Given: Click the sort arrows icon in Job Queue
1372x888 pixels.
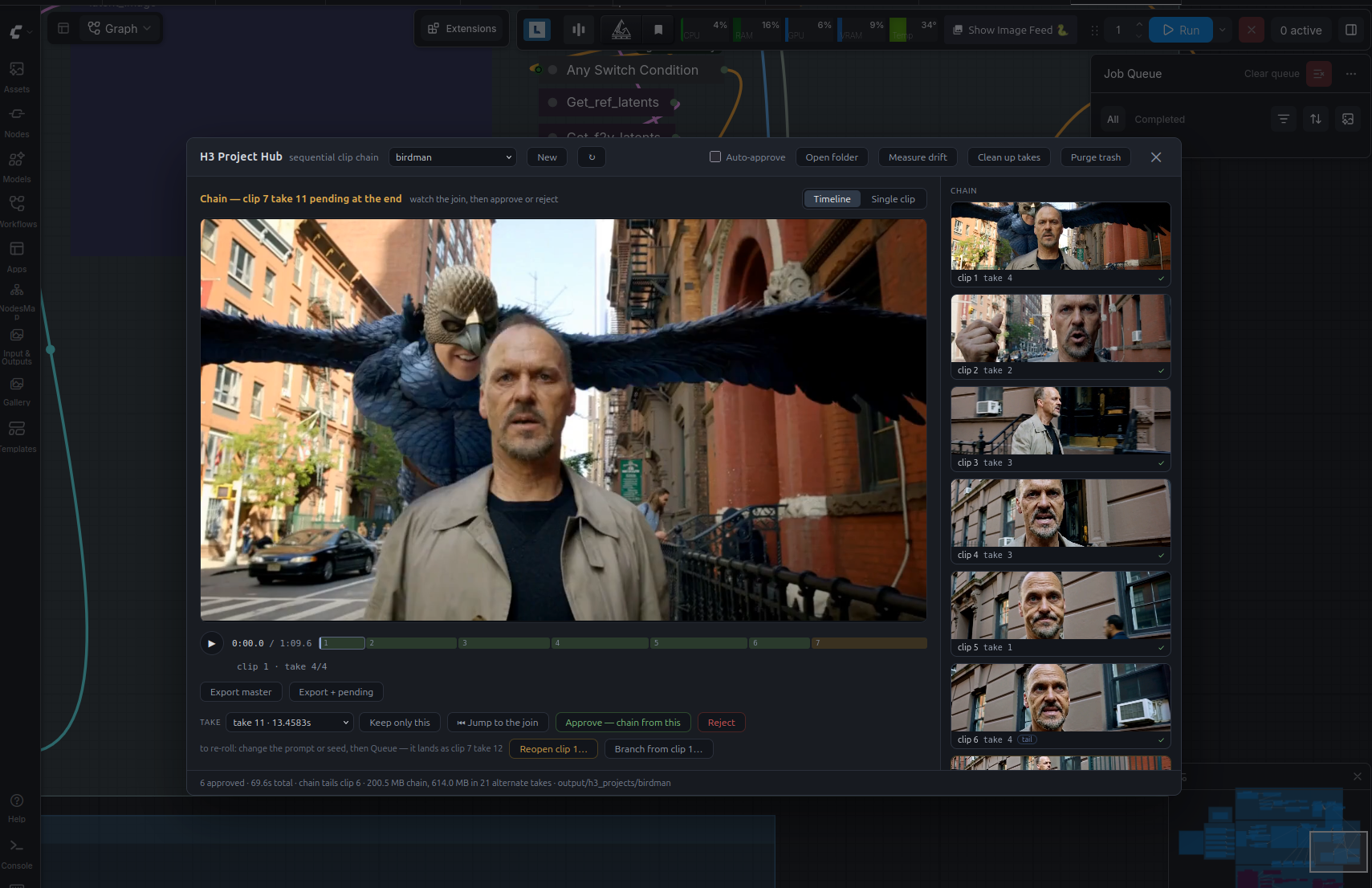Looking at the screenshot, I should point(1316,119).
